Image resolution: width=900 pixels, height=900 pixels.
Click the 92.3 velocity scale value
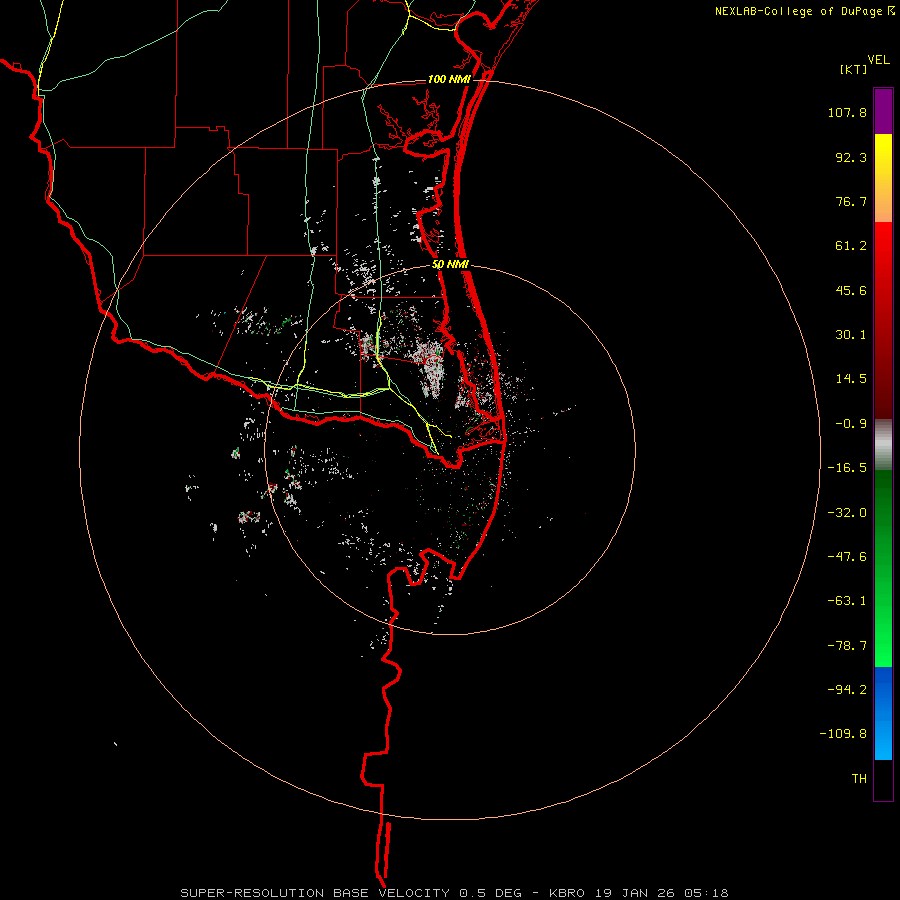click(851, 157)
